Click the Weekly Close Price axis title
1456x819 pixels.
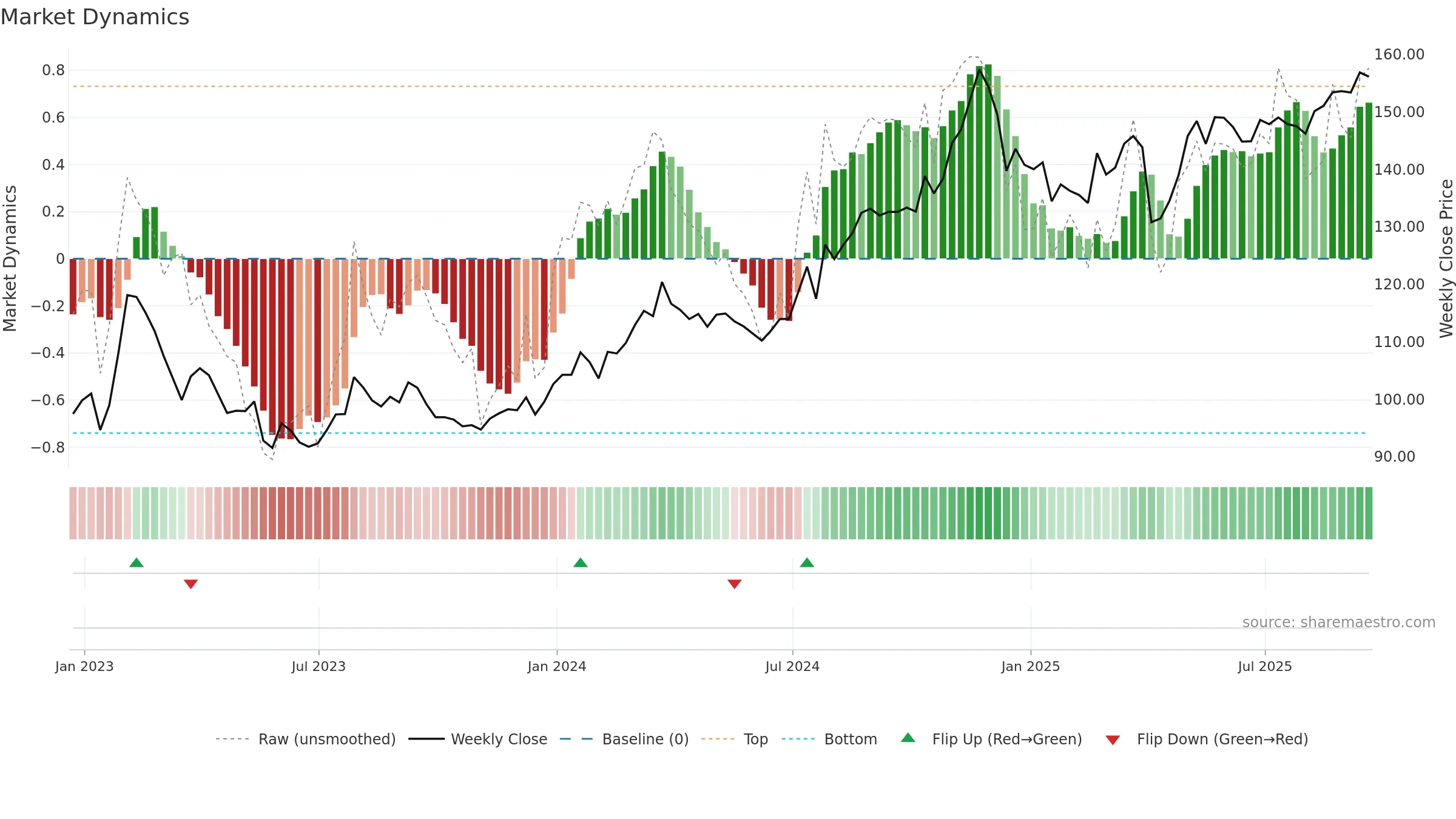click(x=1446, y=258)
